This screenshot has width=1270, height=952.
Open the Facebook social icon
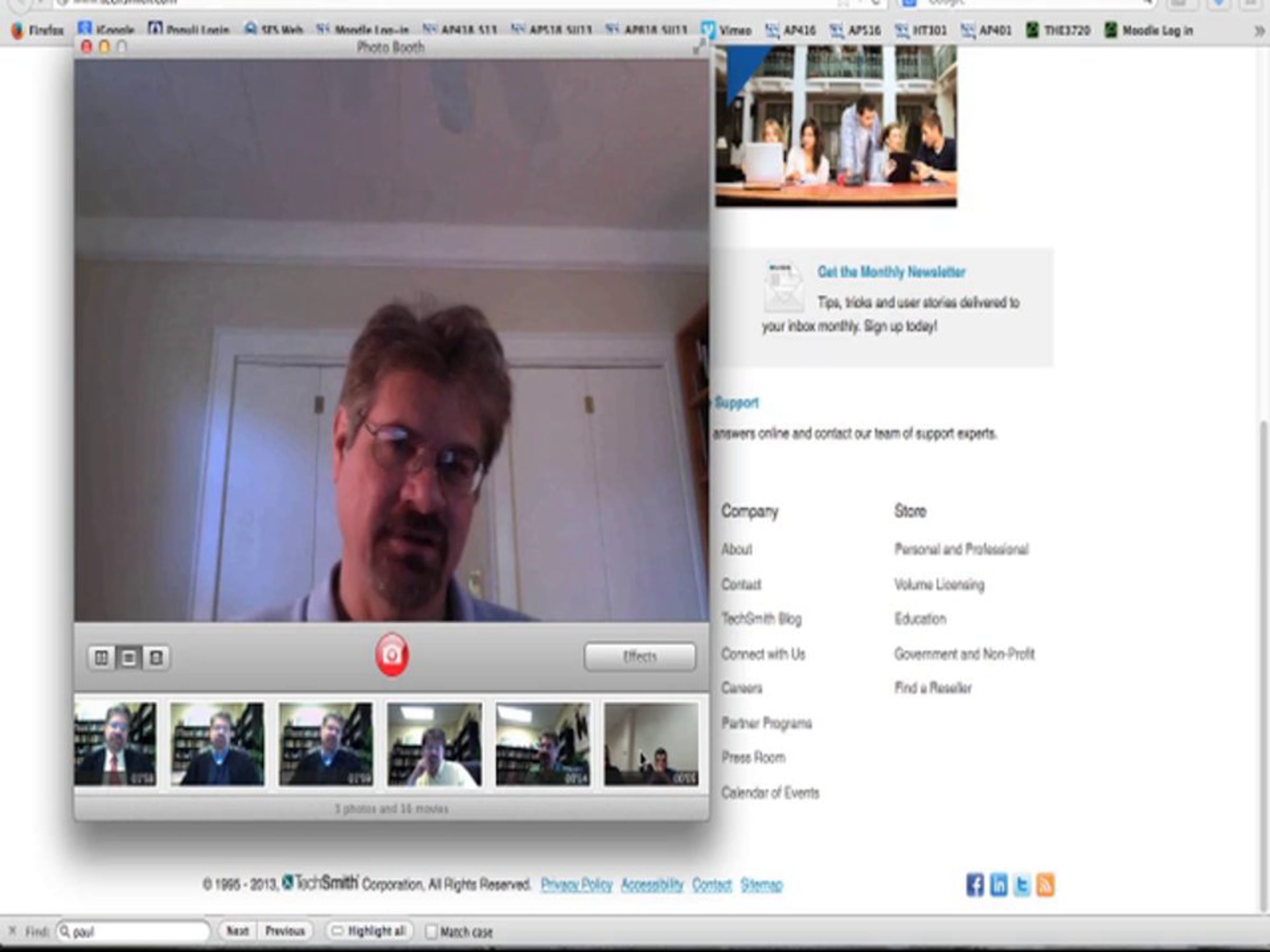pyautogui.click(x=974, y=884)
